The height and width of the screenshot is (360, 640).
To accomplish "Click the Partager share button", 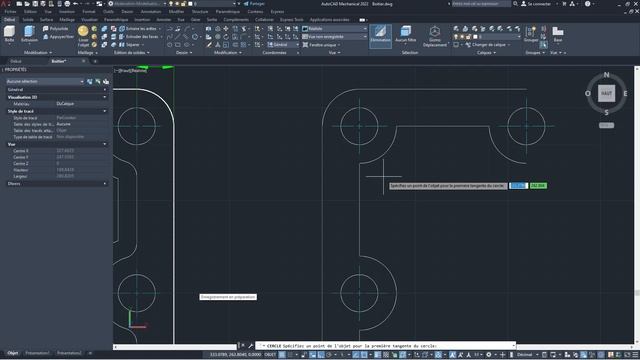I will [x=254, y=4].
